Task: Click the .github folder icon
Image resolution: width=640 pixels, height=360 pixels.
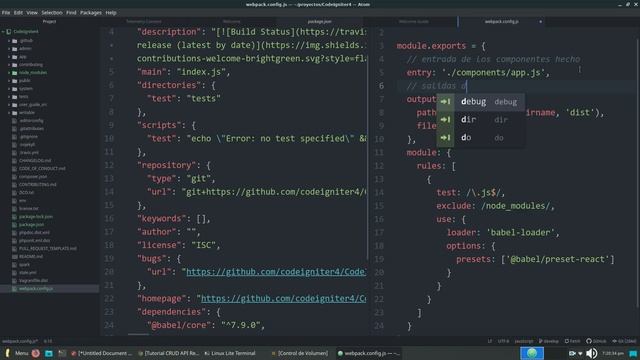Action: [x=15, y=40]
